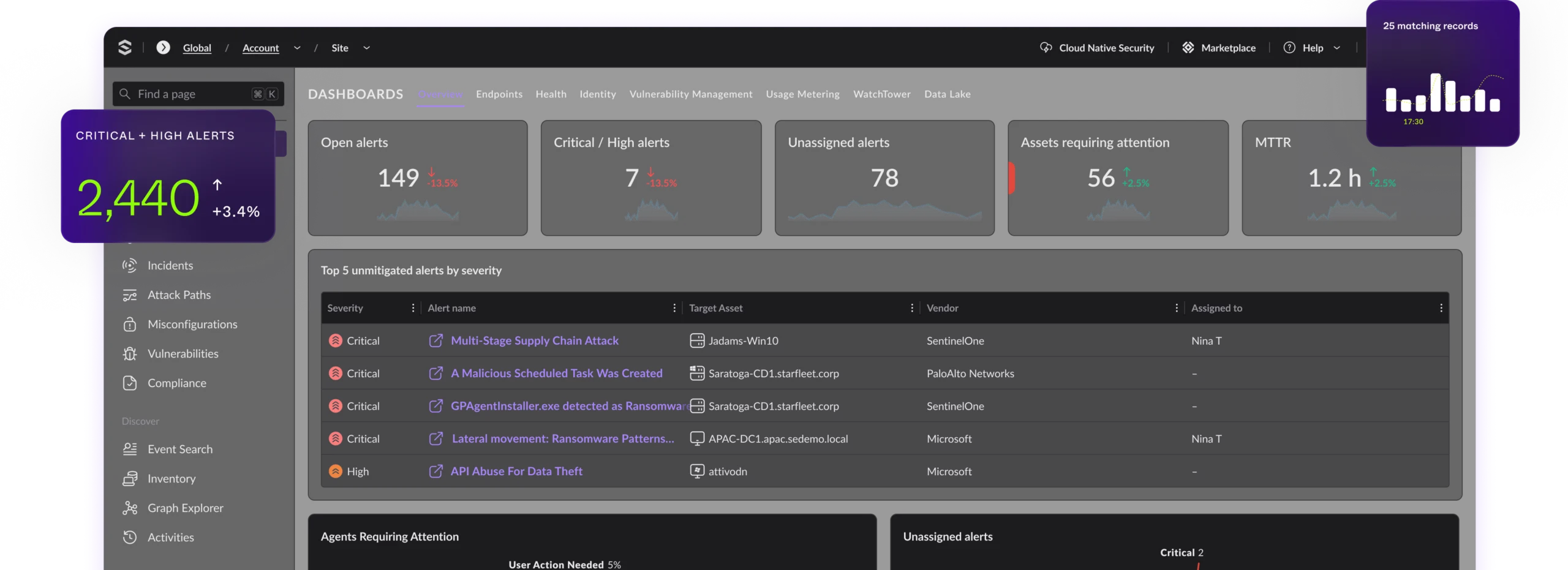This screenshot has width=1568, height=570.
Task: Switch to the WatchTower tab
Action: (x=882, y=94)
